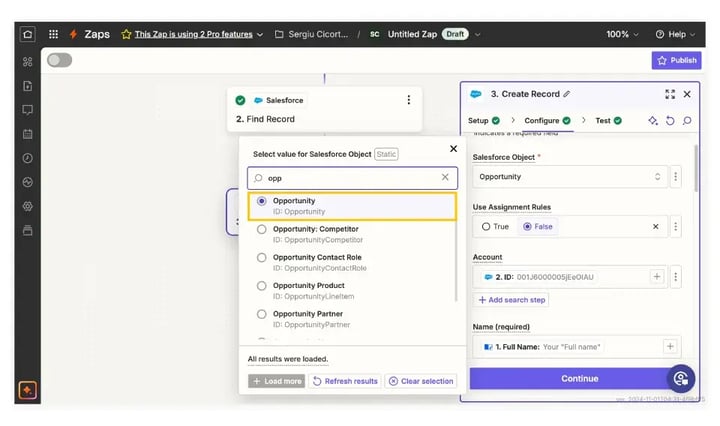Open the options menu beside the Account field
This screenshot has width=720, height=426.
[675, 277]
